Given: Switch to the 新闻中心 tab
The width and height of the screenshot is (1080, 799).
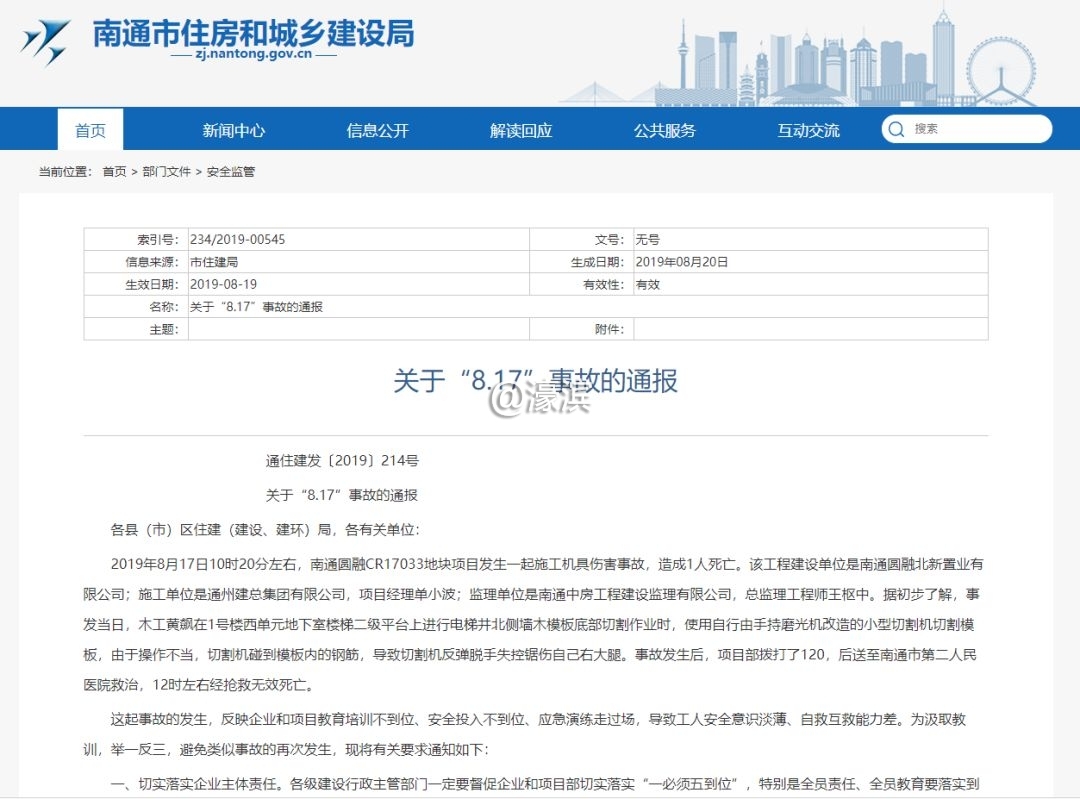Looking at the screenshot, I should pos(234,130).
